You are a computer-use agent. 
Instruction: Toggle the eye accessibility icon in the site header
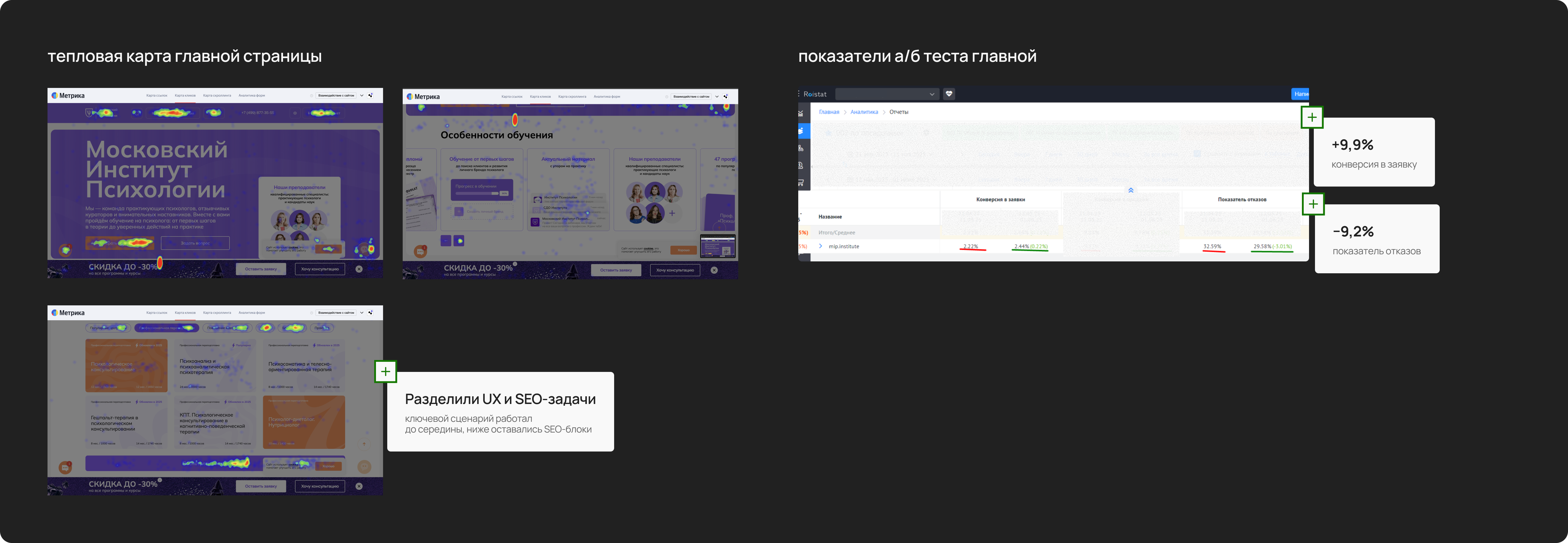click(x=295, y=113)
